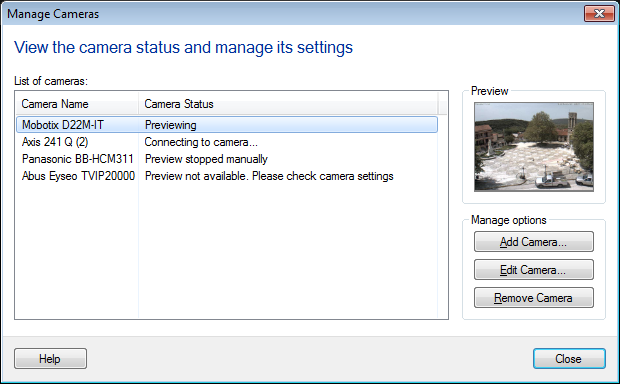Click 'Preview stopped manually' status text
Image resolution: width=620 pixels, height=384 pixels.
[x=206, y=159]
